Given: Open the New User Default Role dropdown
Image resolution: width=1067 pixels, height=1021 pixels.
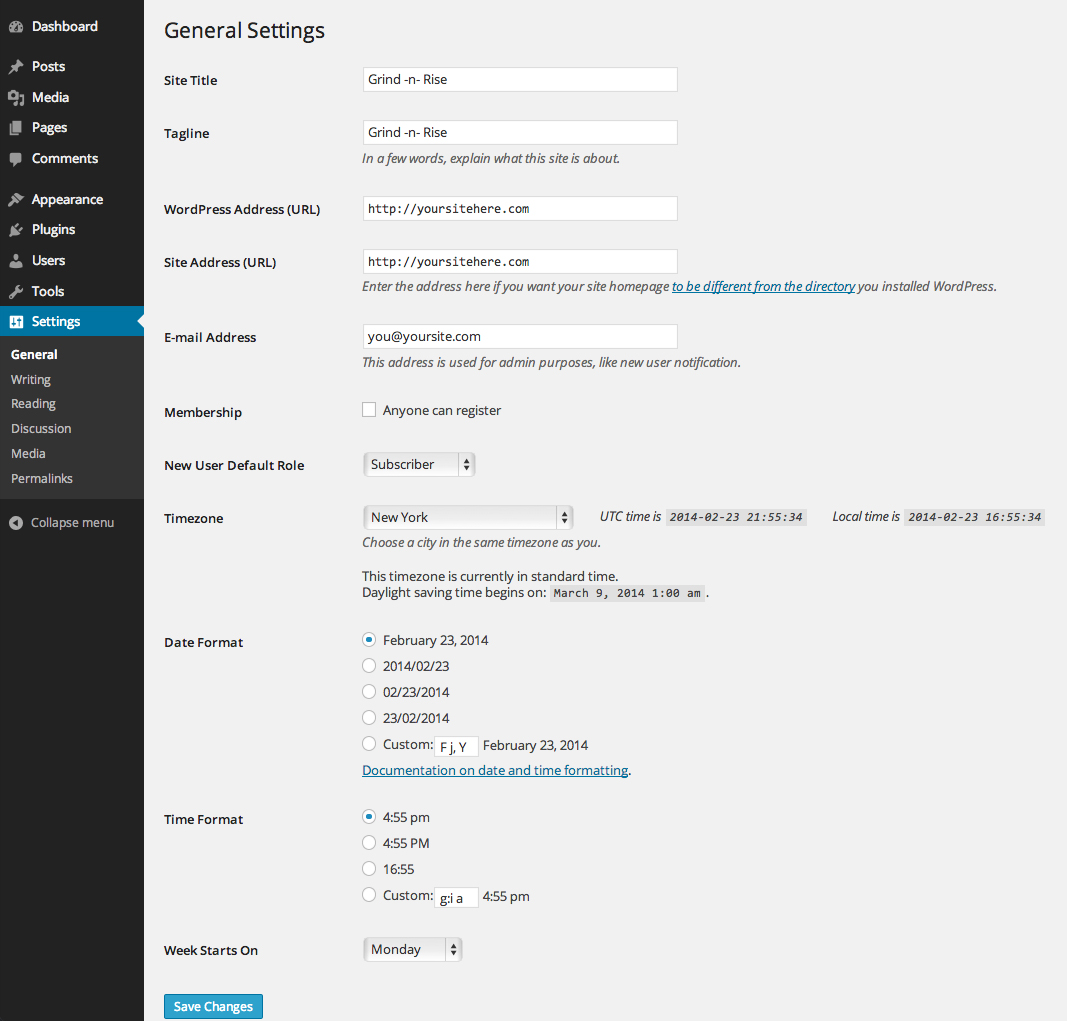Looking at the screenshot, I should pos(418,464).
